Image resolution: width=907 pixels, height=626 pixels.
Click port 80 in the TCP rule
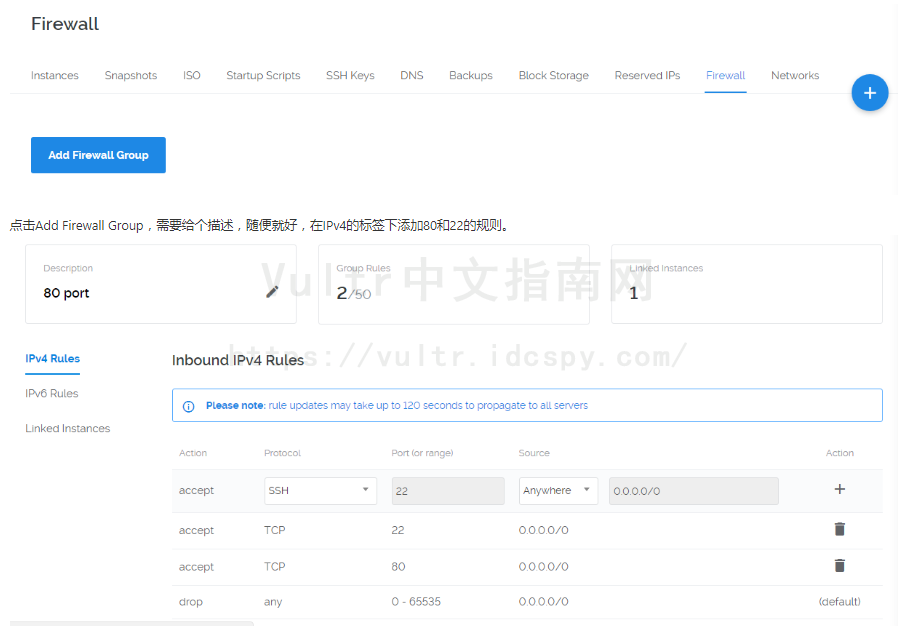398,566
